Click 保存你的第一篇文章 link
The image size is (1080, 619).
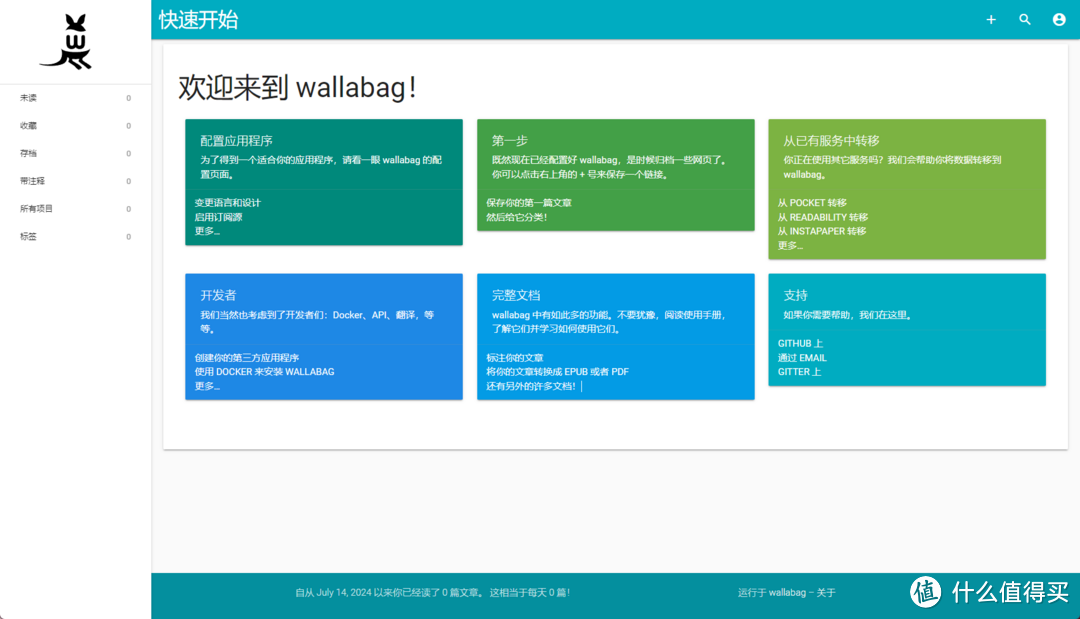pyautogui.click(x=529, y=203)
